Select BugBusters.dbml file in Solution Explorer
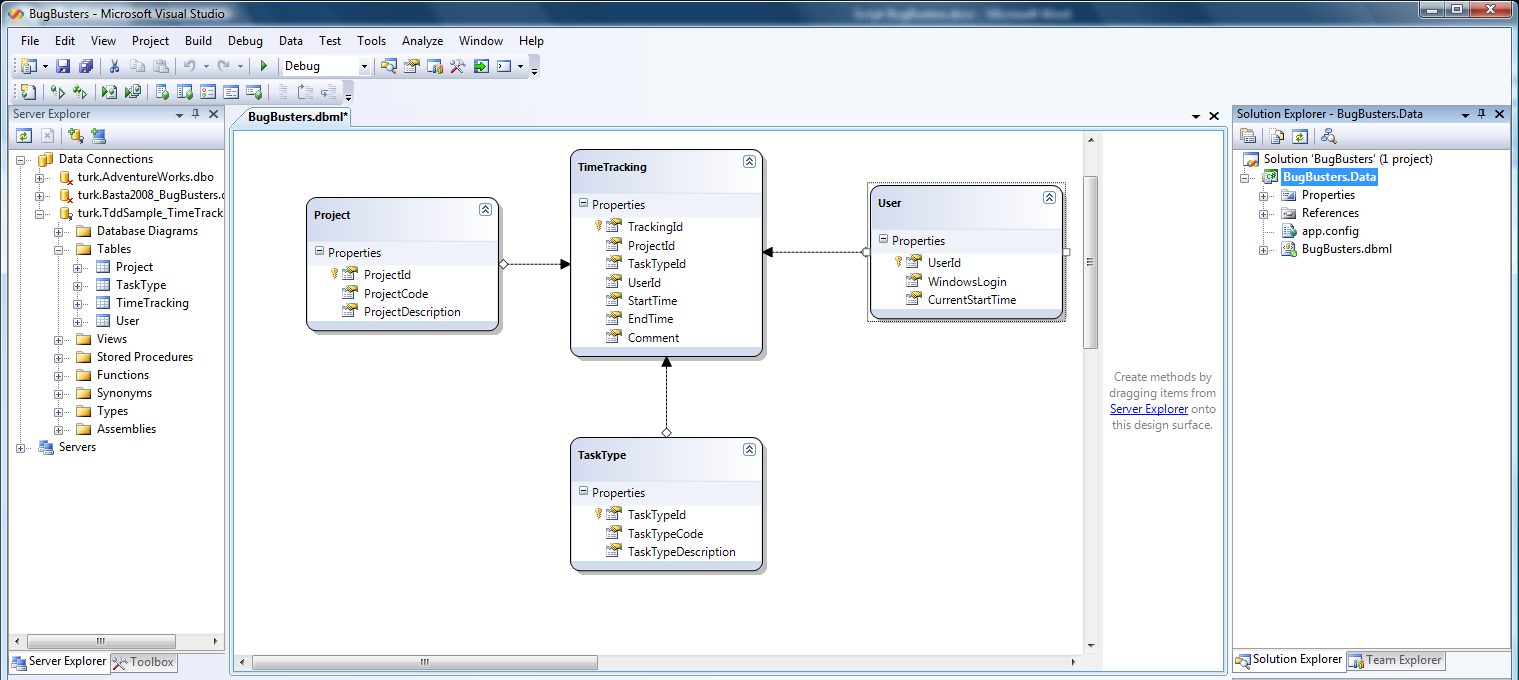Image resolution: width=1519 pixels, height=680 pixels. click(1346, 249)
